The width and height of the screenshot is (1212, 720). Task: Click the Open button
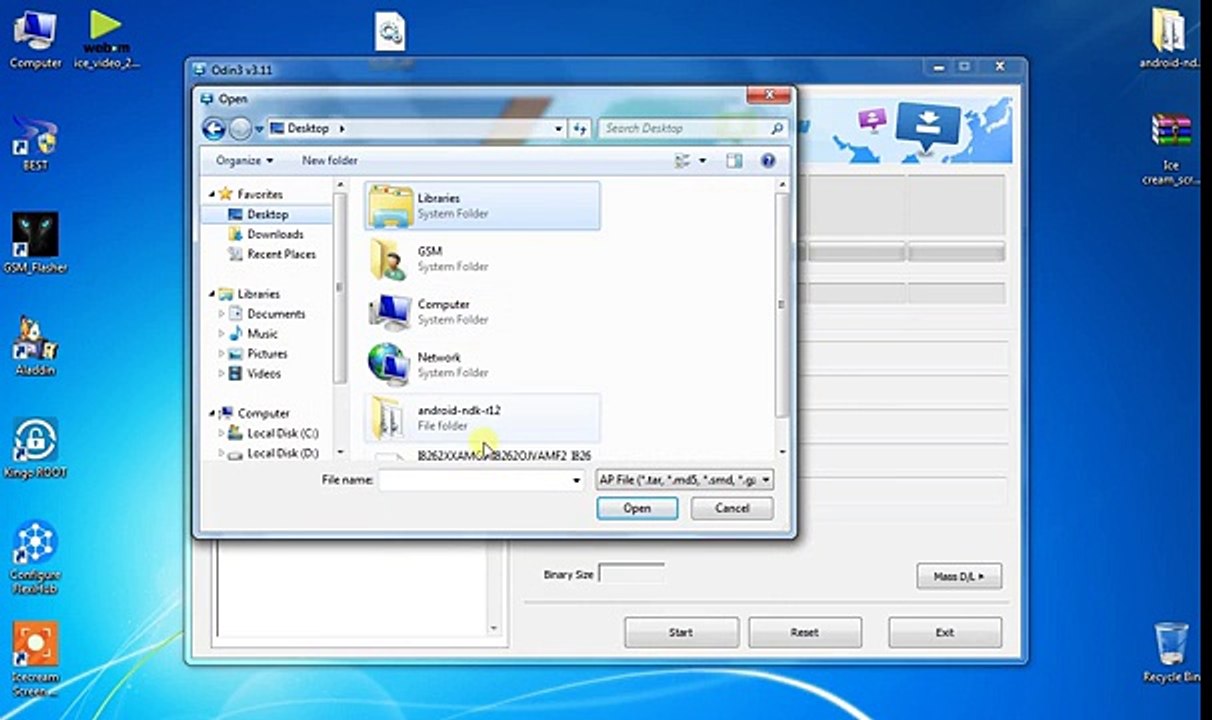point(637,508)
